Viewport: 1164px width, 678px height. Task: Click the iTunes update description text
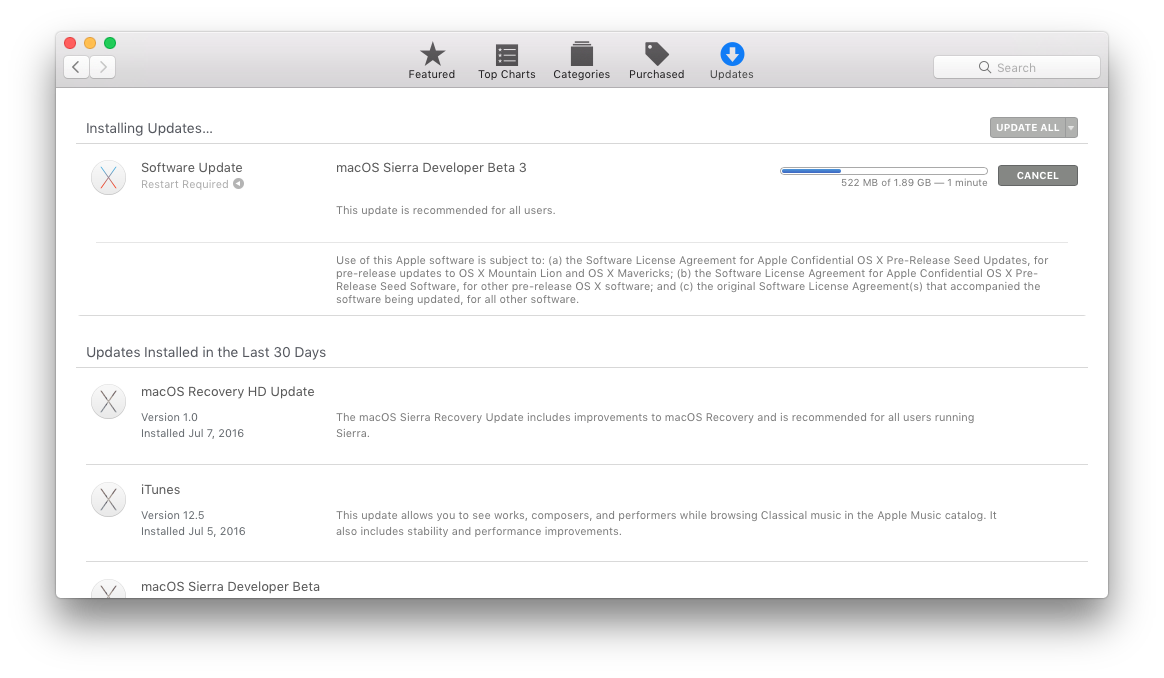pos(666,523)
